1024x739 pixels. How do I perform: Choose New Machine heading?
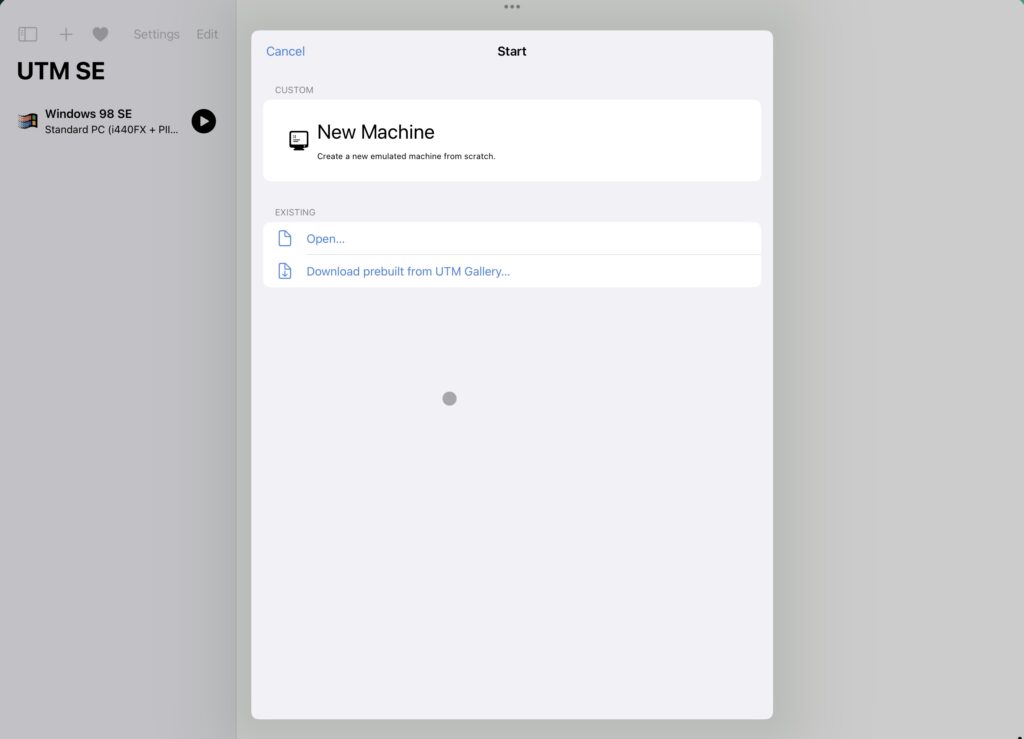pos(376,132)
